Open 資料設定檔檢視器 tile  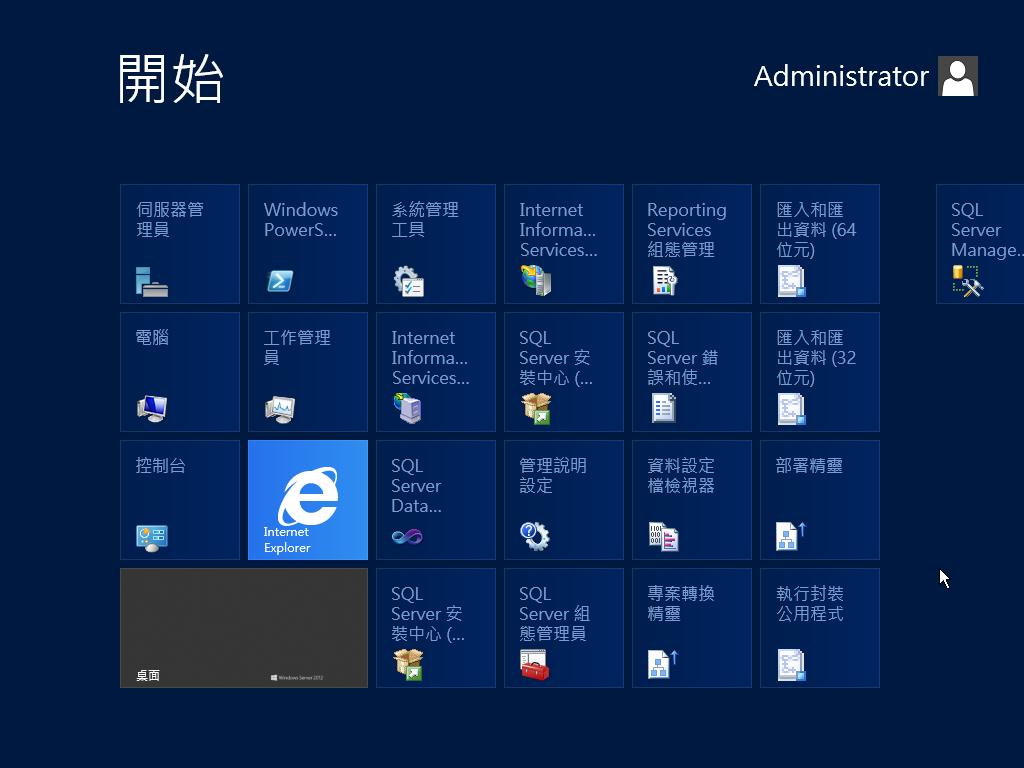click(692, 500)
